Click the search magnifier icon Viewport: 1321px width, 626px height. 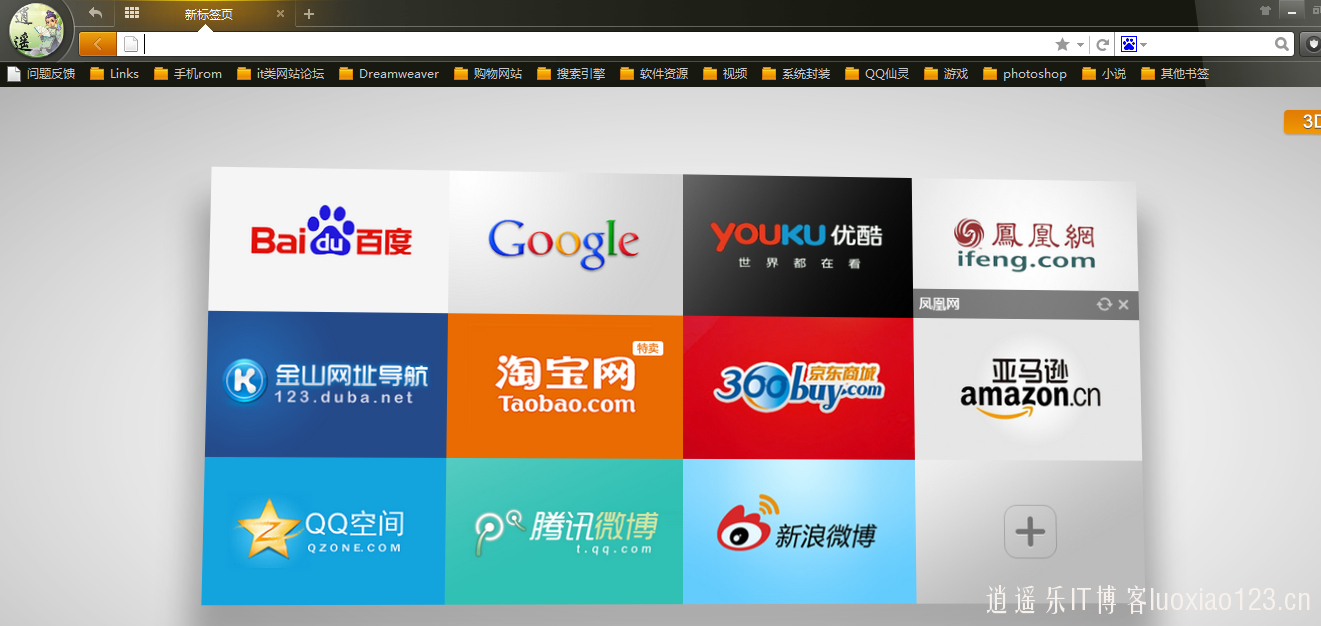[x=1282, y=44]
